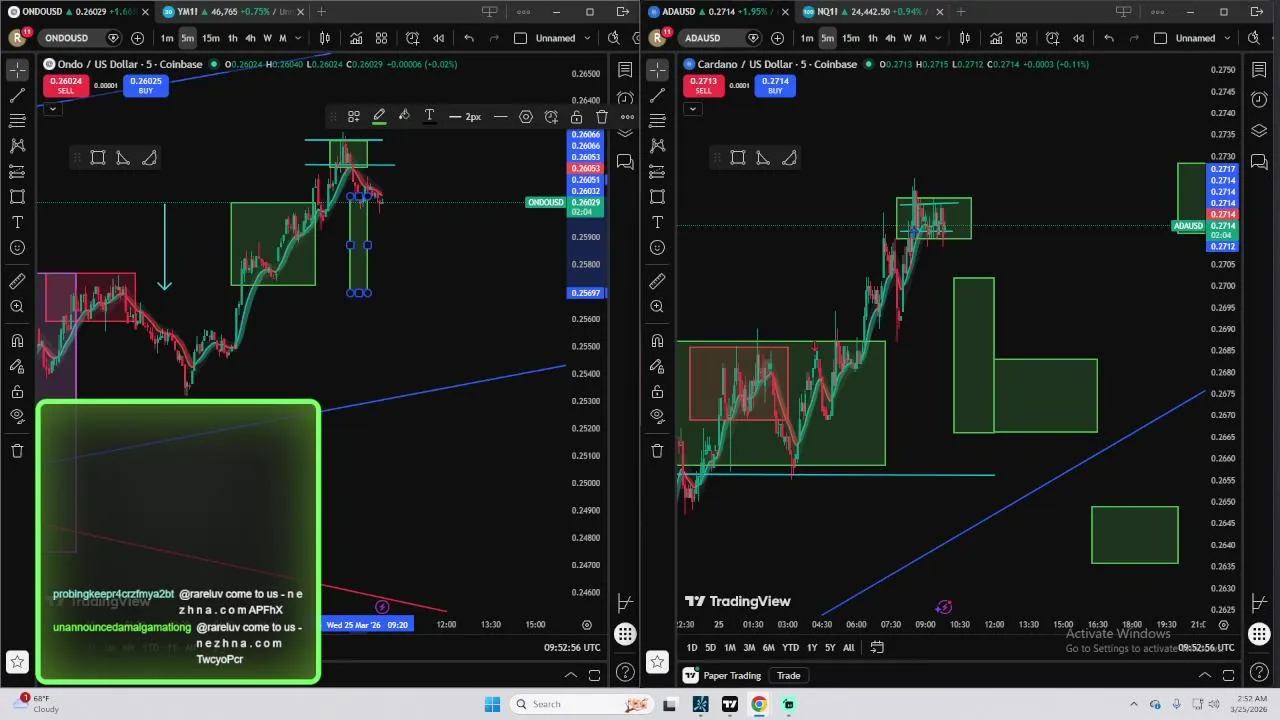Select ADAUSD tab in right window
The width and height of the screenshot is (1280, 720).
[x=719, y=12]
